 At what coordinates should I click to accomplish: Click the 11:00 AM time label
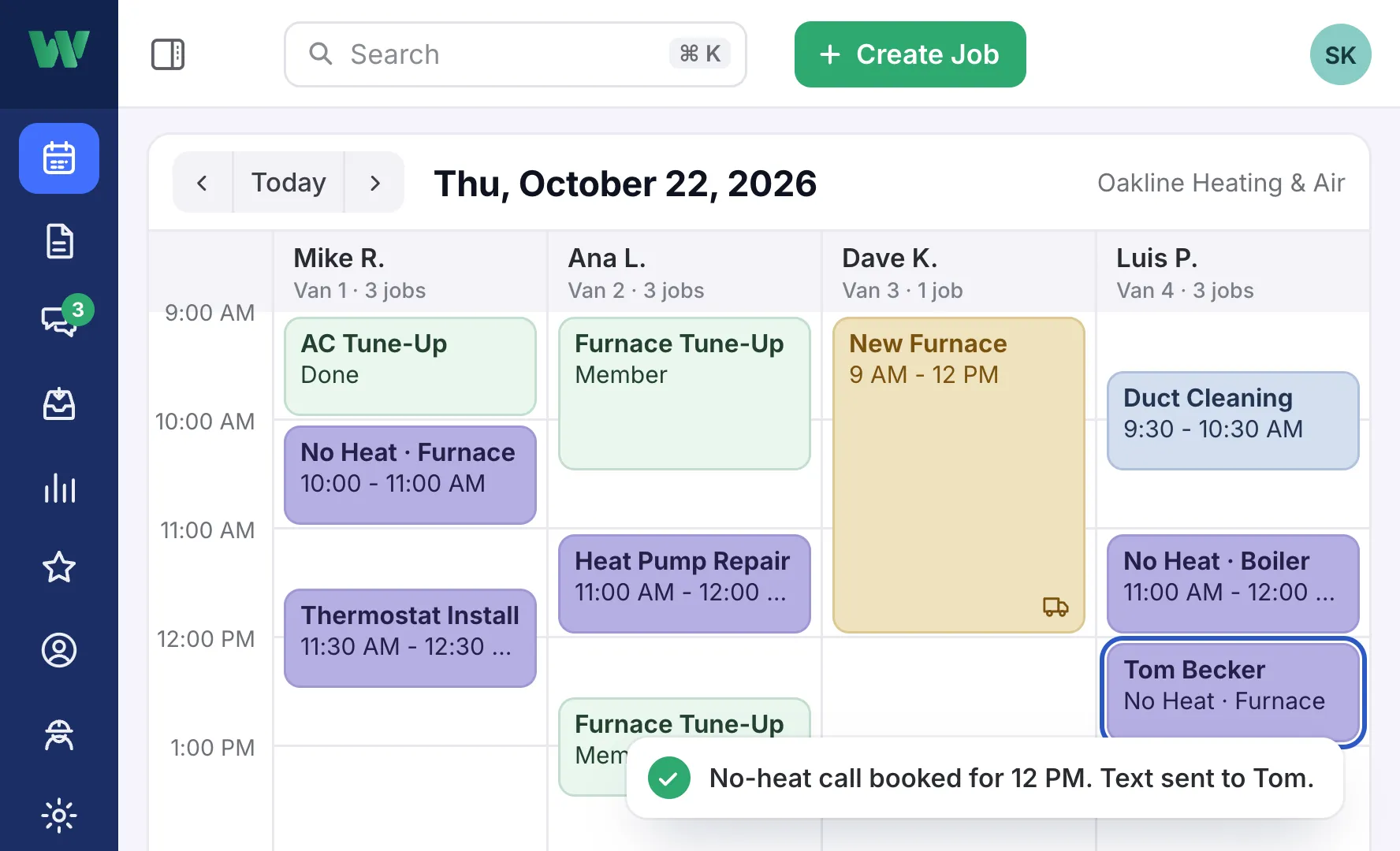(207, 530)
